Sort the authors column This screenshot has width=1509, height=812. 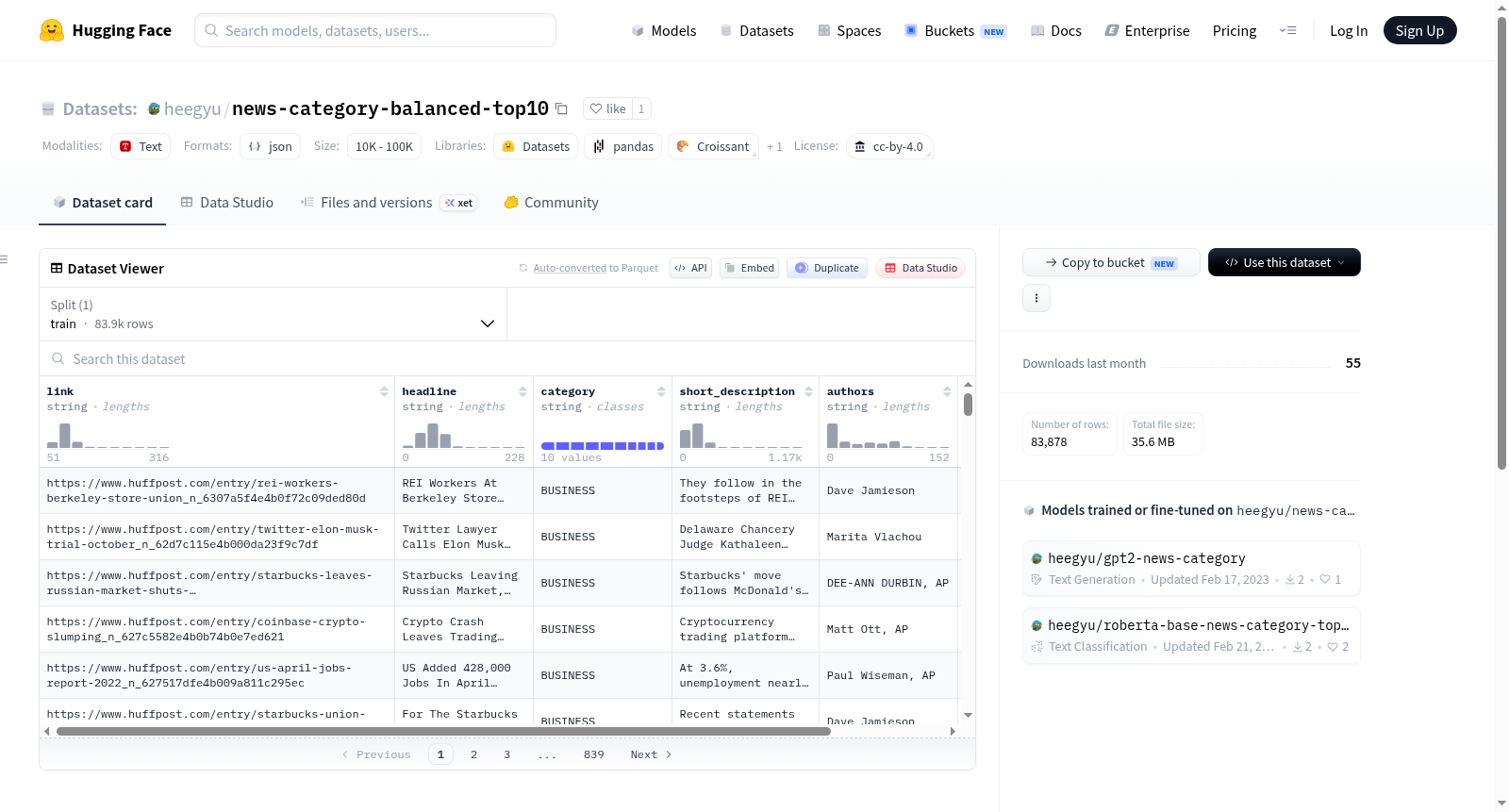(947, 391)
